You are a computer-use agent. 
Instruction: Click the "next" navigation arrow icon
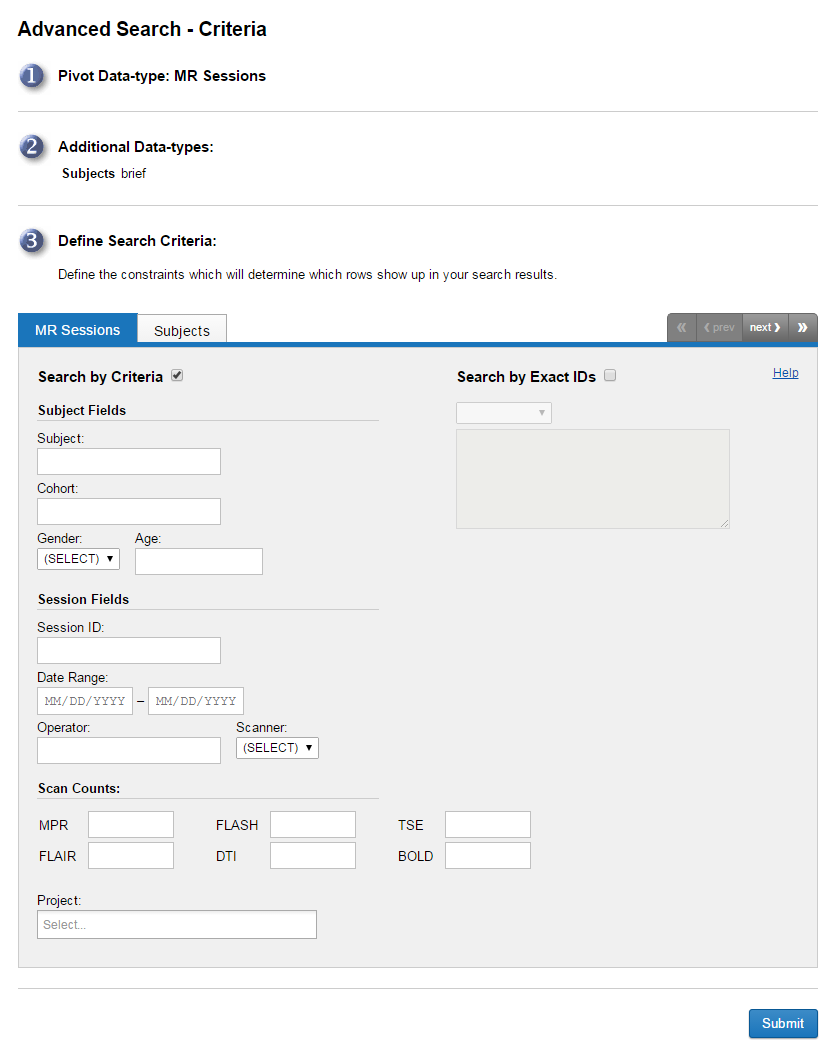coord(762,327)
